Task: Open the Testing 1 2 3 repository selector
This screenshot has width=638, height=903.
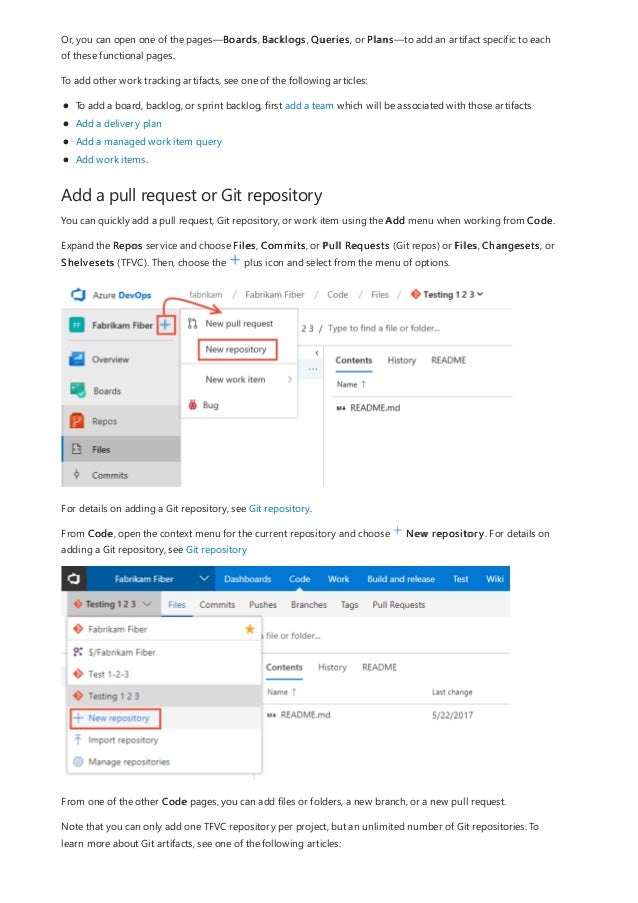Action: tap(113, 604)
